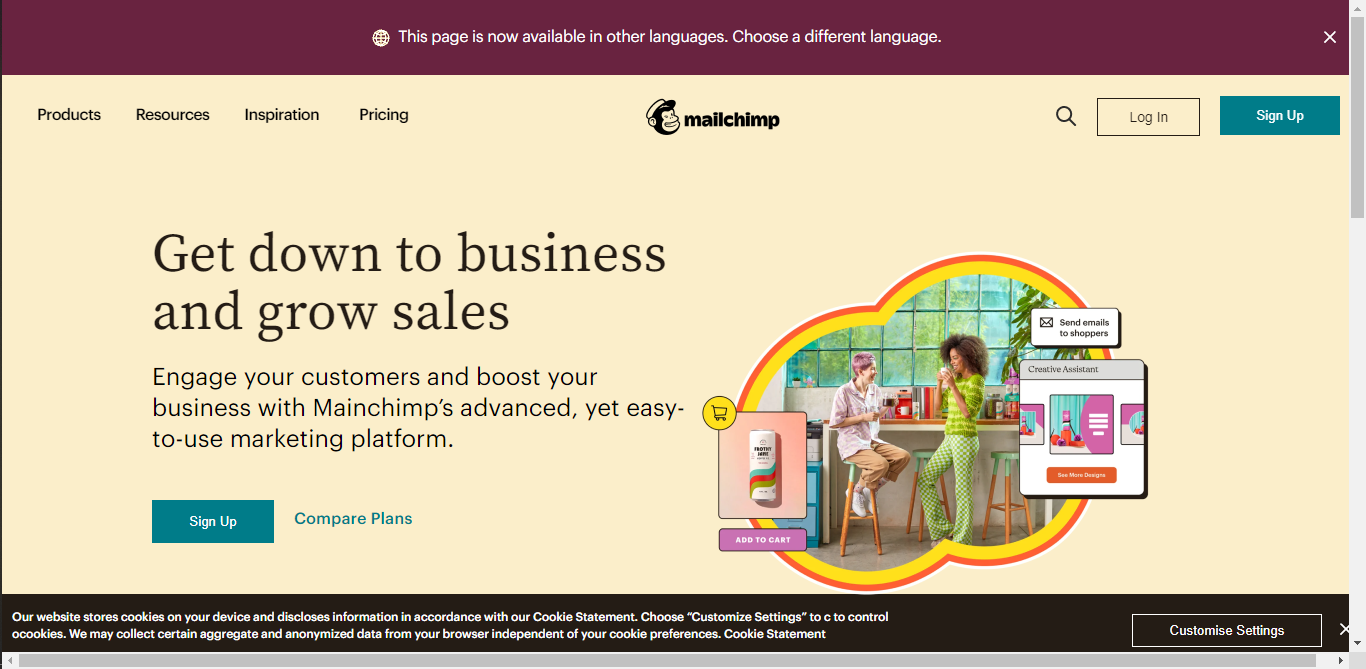The height and width of the screenshot is (669, 1366).
Task: Expand the Resources menu
Action: pyautogui.click(x=173, y=115)
